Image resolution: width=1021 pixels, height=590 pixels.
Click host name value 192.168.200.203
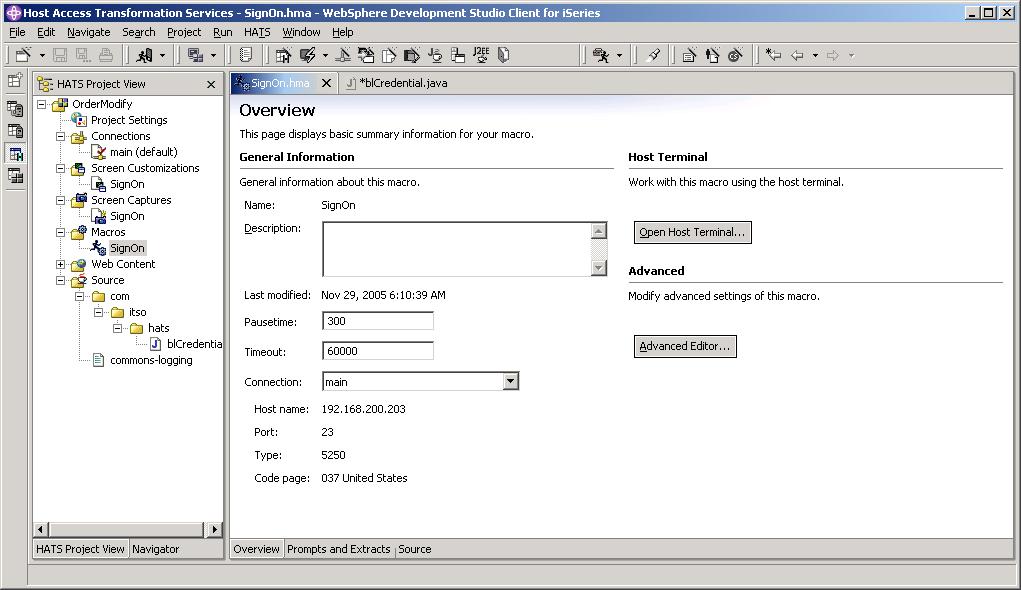[x=363, y=409]
